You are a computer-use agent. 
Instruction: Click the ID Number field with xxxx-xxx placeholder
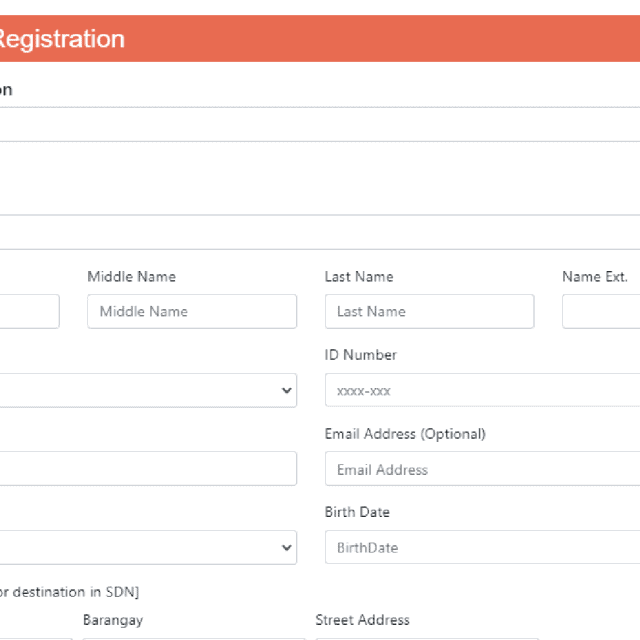coord(482,390)
